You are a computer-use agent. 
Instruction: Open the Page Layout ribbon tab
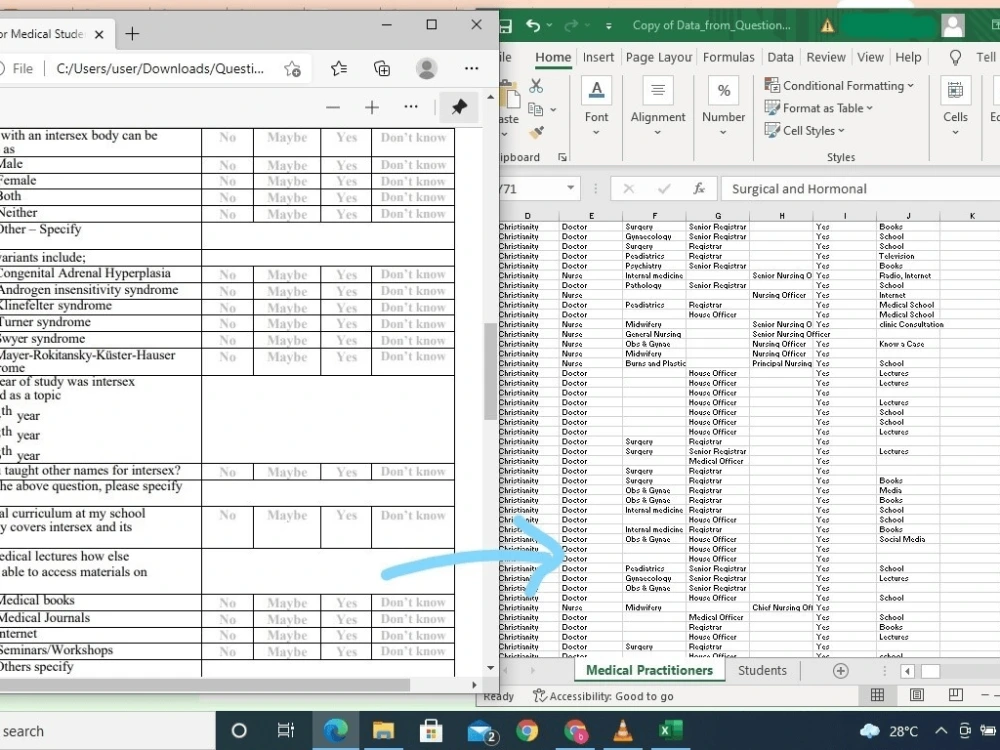(659, 57)
